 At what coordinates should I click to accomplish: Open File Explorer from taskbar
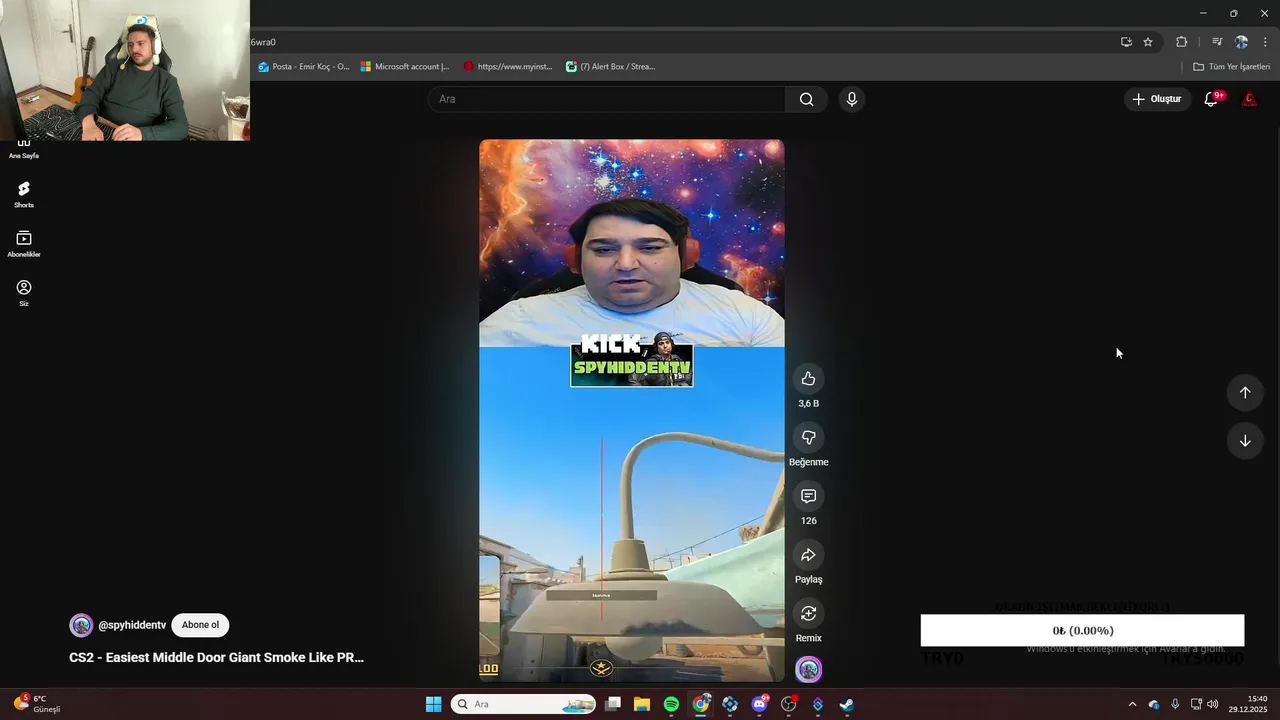click(642, 704)
